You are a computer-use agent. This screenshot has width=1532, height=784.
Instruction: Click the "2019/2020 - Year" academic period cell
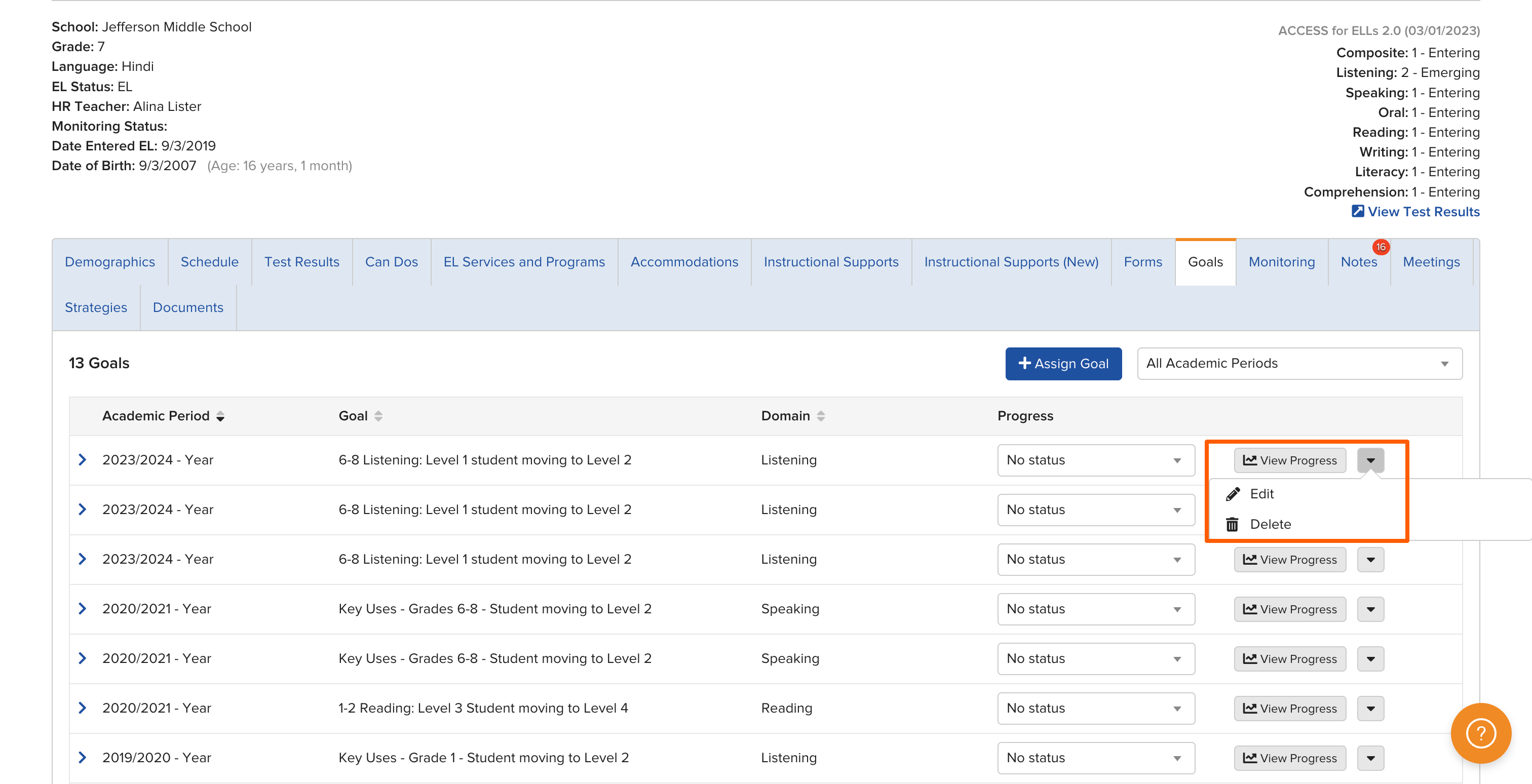click(157, 758)
